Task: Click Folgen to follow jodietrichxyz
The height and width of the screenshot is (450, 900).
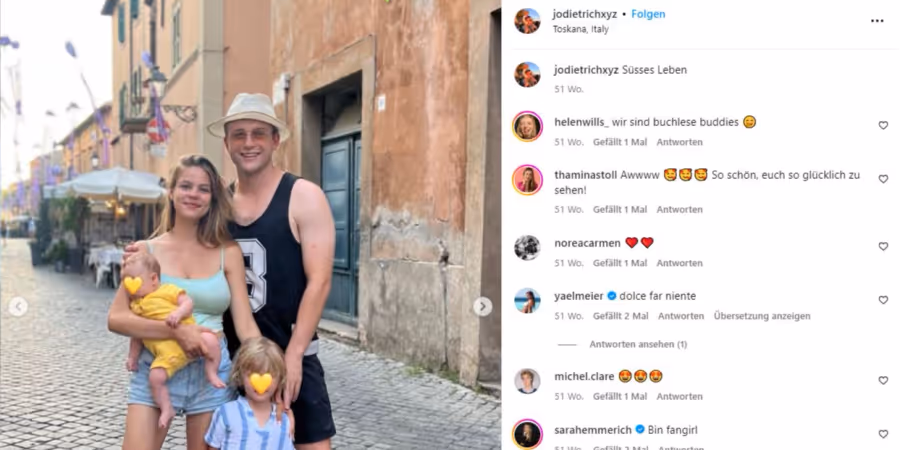Action: coord(648,14)
